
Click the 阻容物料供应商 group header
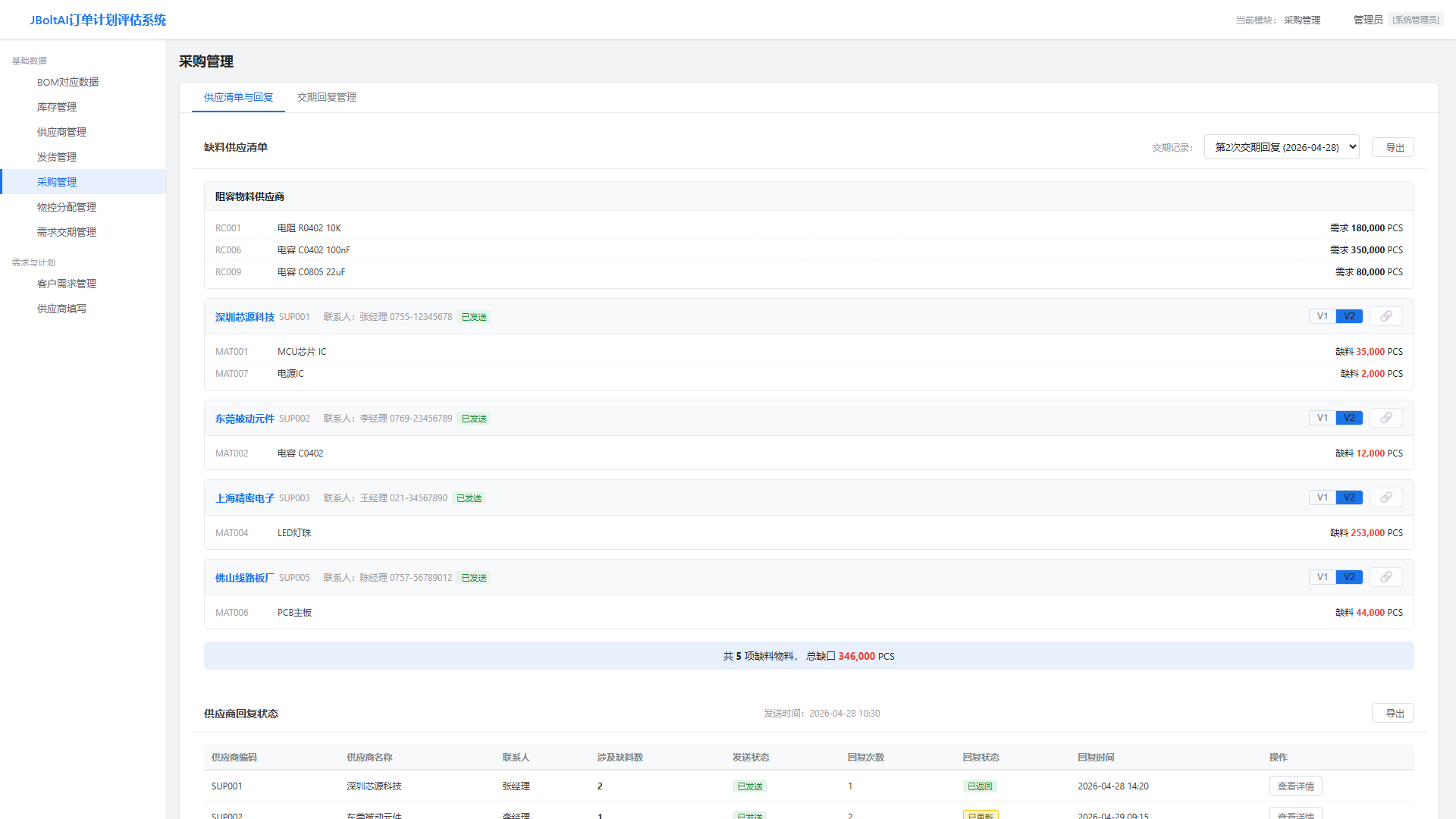808,196
